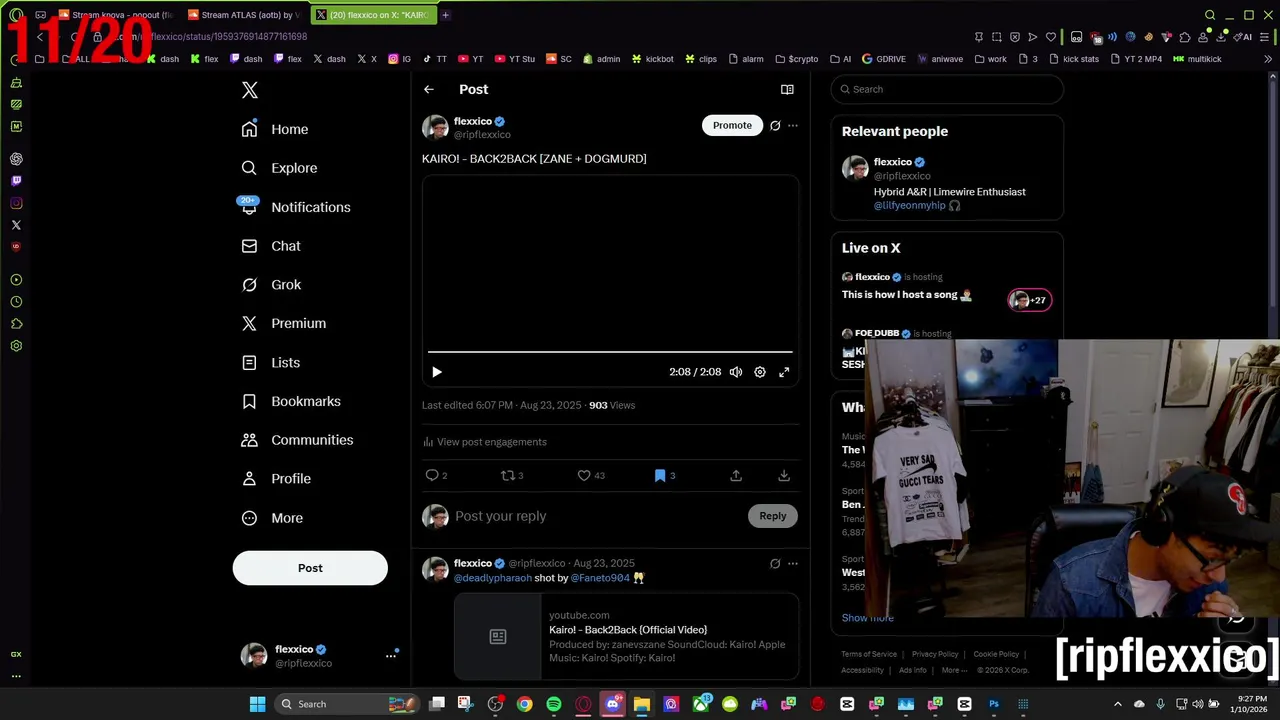Enter fullscreen on the video
This screenshot has height=720, width=1280.
pos(784,372)
